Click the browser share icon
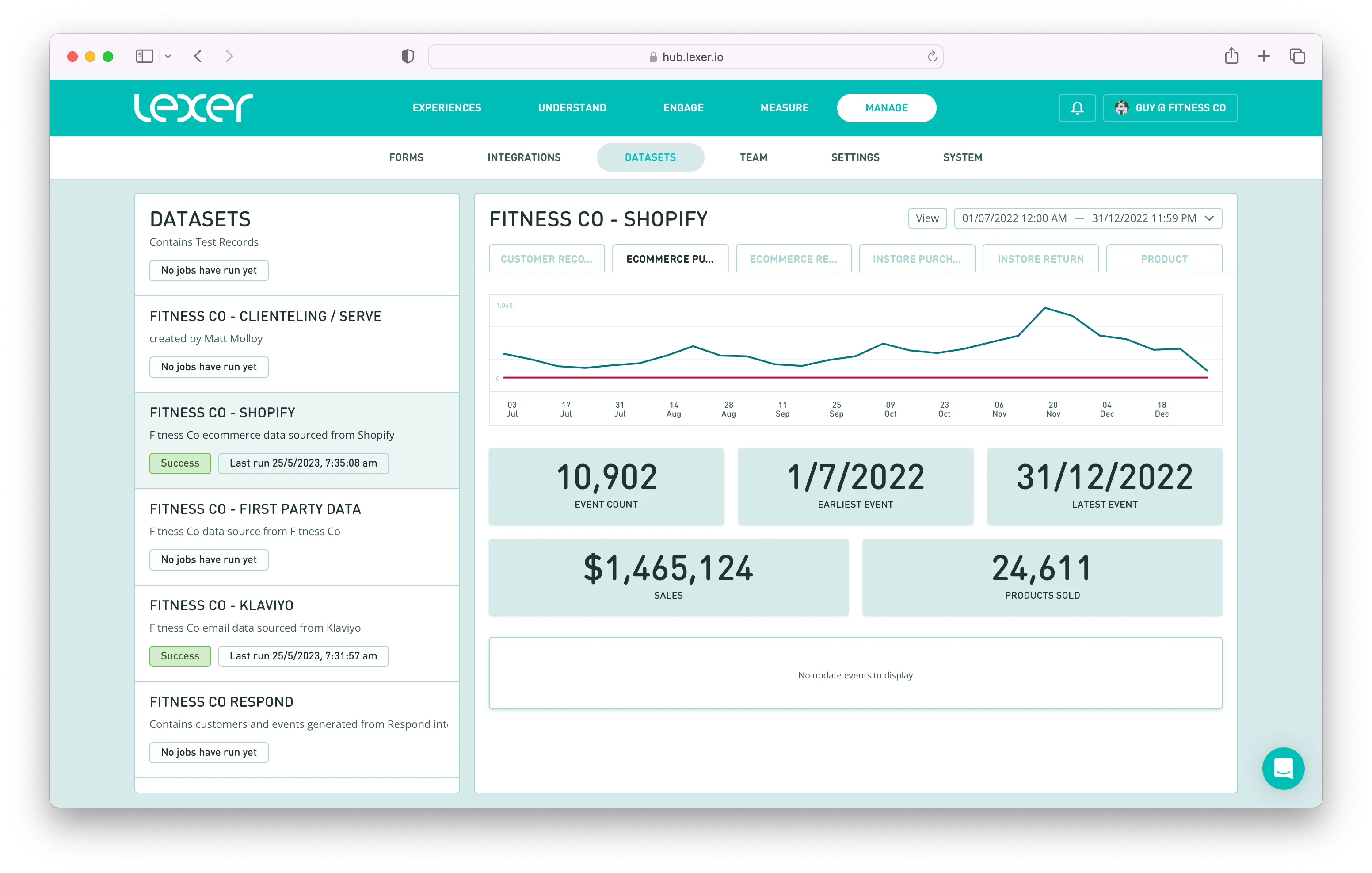Image resolution: width=1372 pixels, height=873 pixels. pyautogui.click(x=1231, y=56)
